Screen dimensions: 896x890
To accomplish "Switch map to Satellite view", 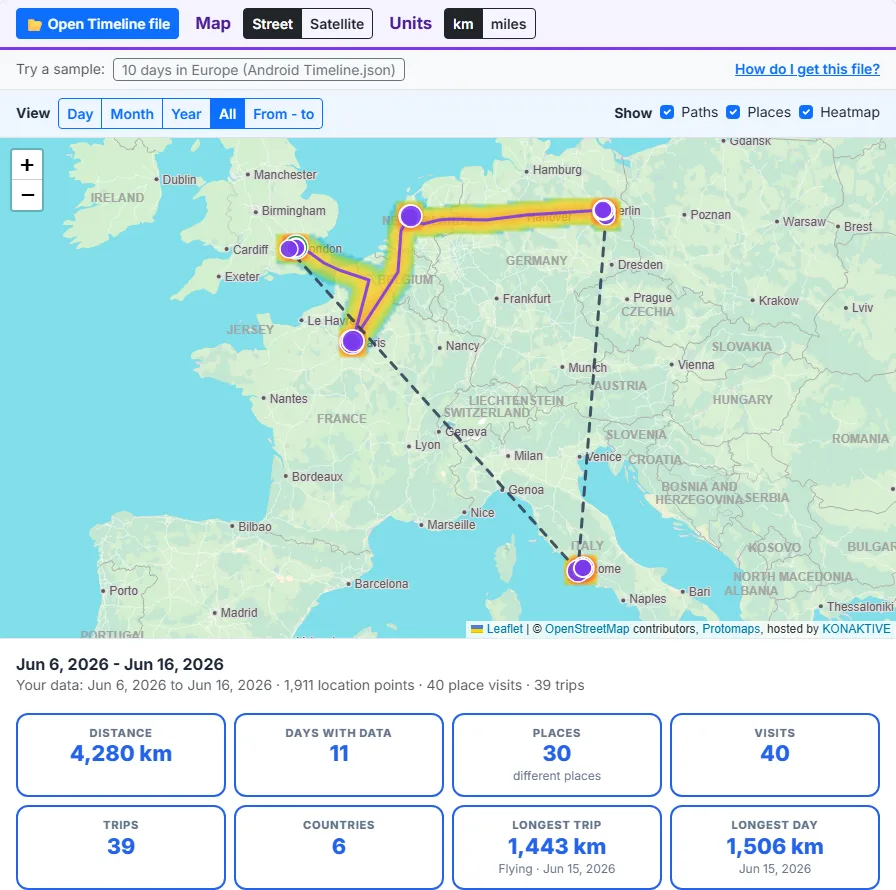I will click(337, 24).
